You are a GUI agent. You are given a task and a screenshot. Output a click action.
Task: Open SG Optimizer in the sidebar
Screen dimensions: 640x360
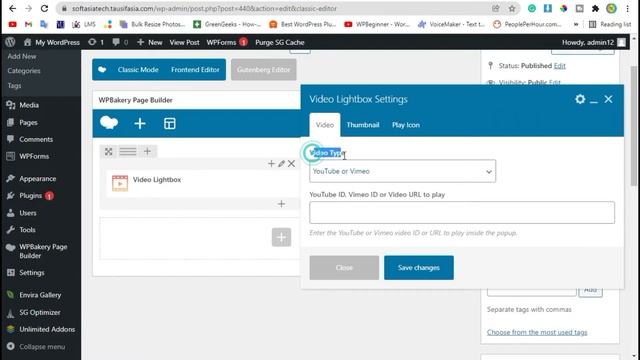40,312
